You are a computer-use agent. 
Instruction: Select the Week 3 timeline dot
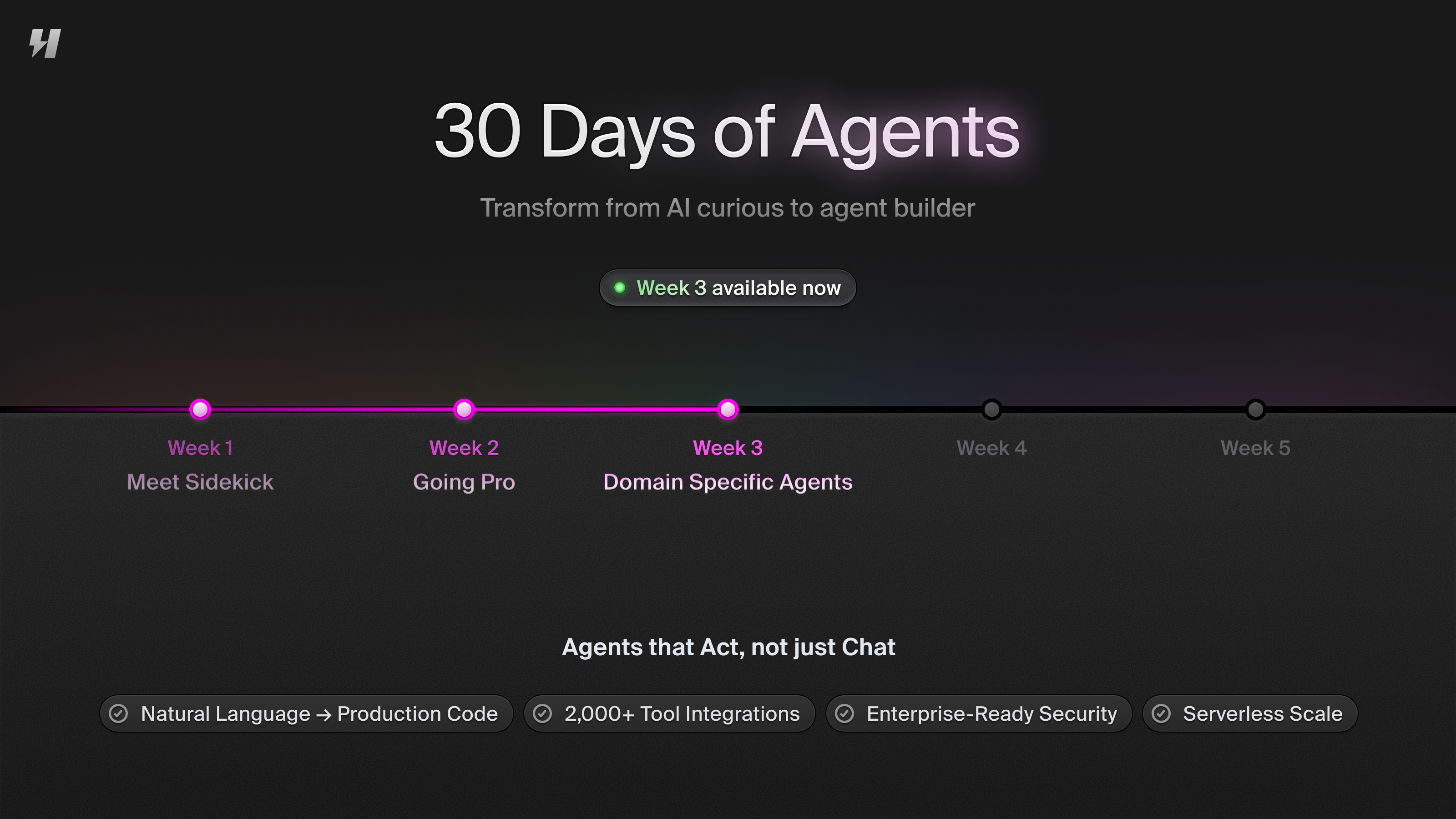[x=728, y=409]
